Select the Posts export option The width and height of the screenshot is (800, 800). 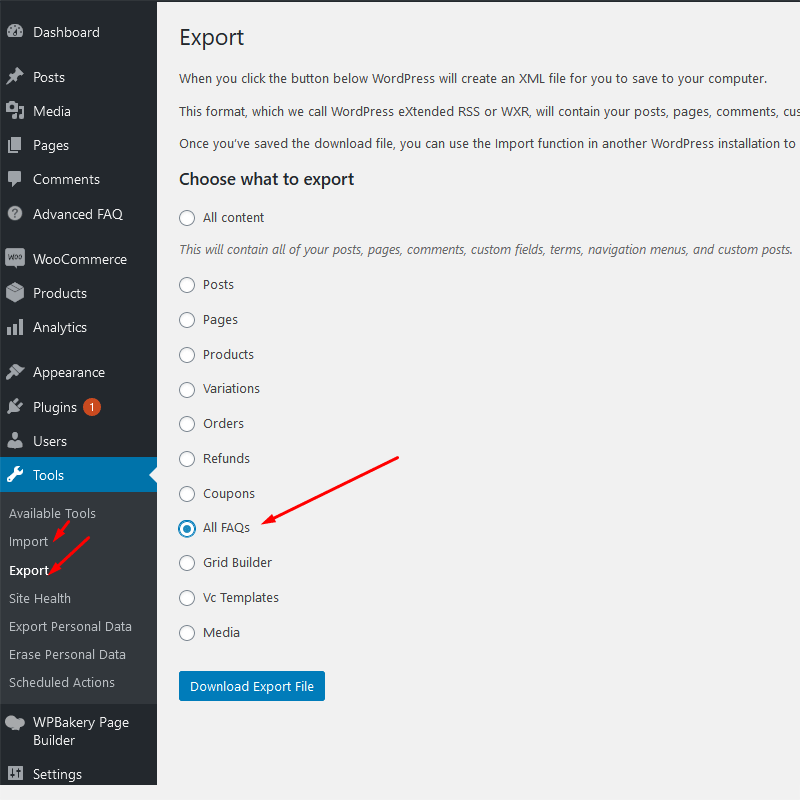pos(186,284)
